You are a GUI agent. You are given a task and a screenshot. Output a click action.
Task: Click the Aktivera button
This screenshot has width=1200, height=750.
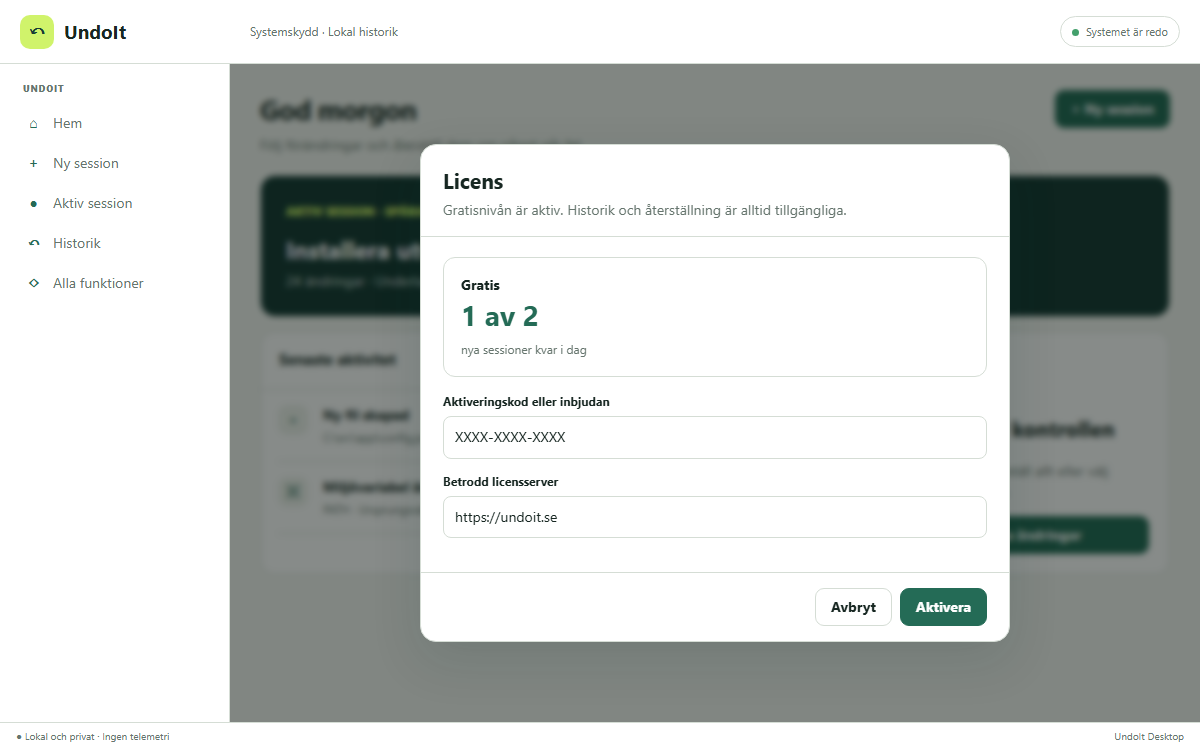(x=943, y=607)
